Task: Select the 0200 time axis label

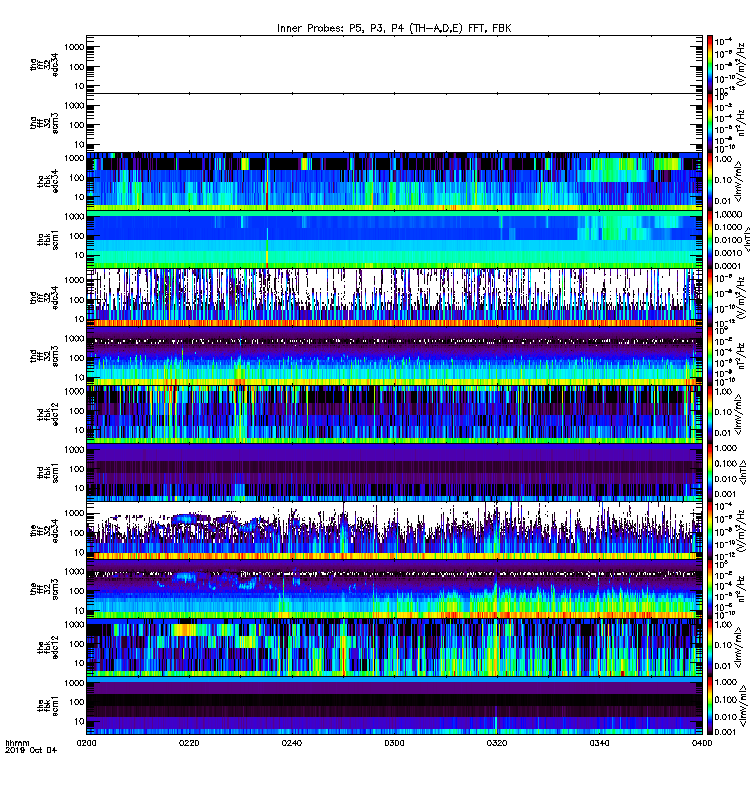Action: [x=86, y=743]
